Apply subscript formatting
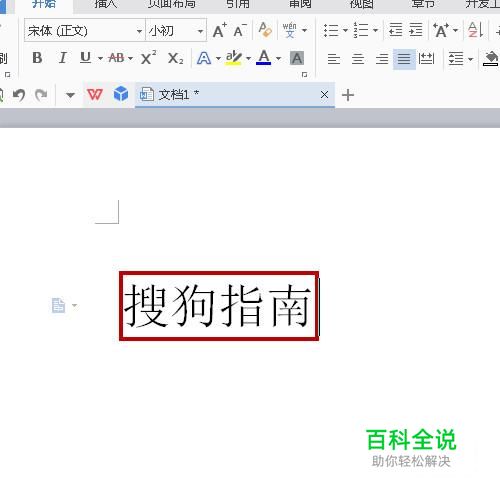This screenshot has width=500, height=500. (x=176, y=58)
